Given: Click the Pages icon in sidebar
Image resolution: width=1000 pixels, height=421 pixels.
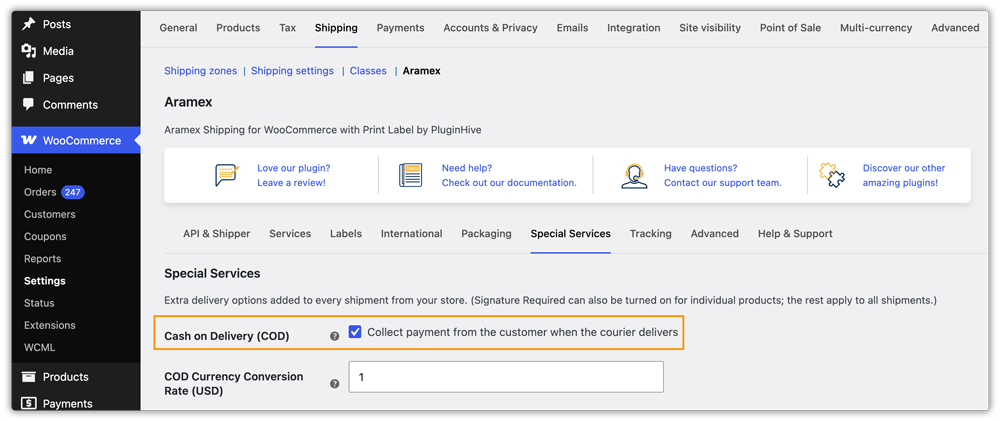Looking at the screenshot, I should [28, 78].
